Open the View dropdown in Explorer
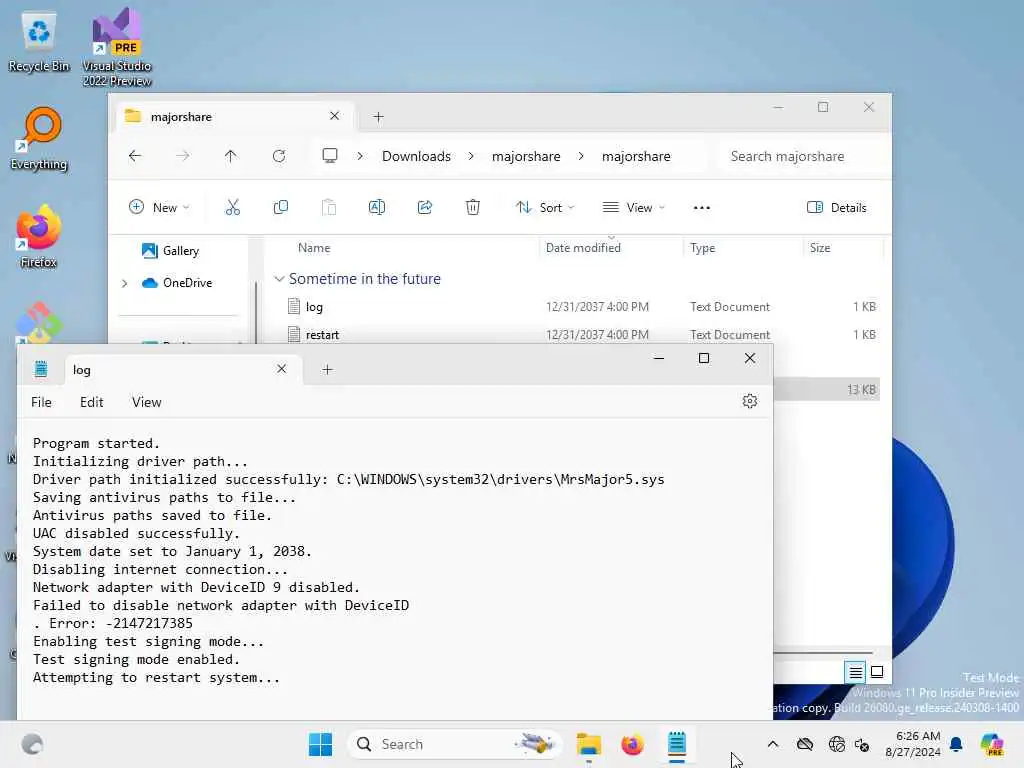Screen dimensions: 1024x768 [x=633, y=208]
